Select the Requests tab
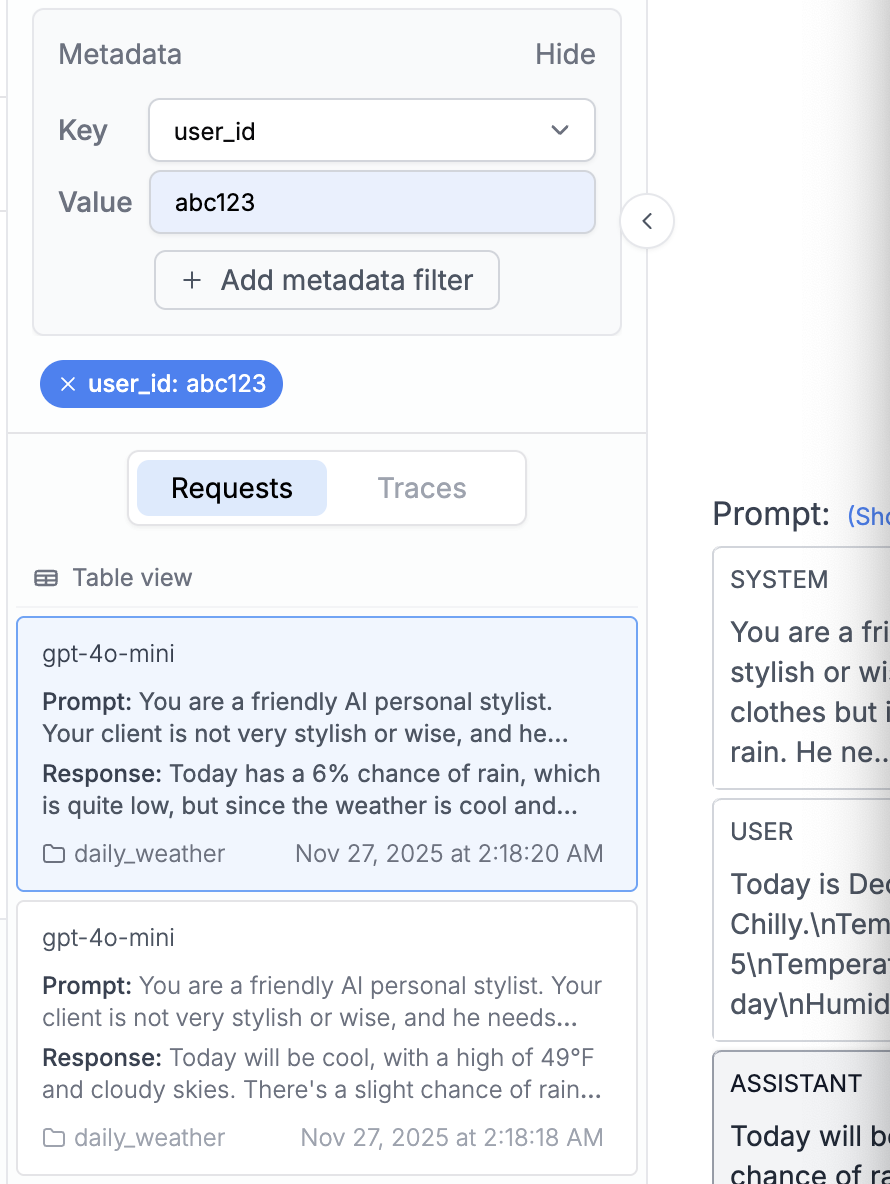The image size is (890, 1184). pyautogui.click(x=232, y=488)
